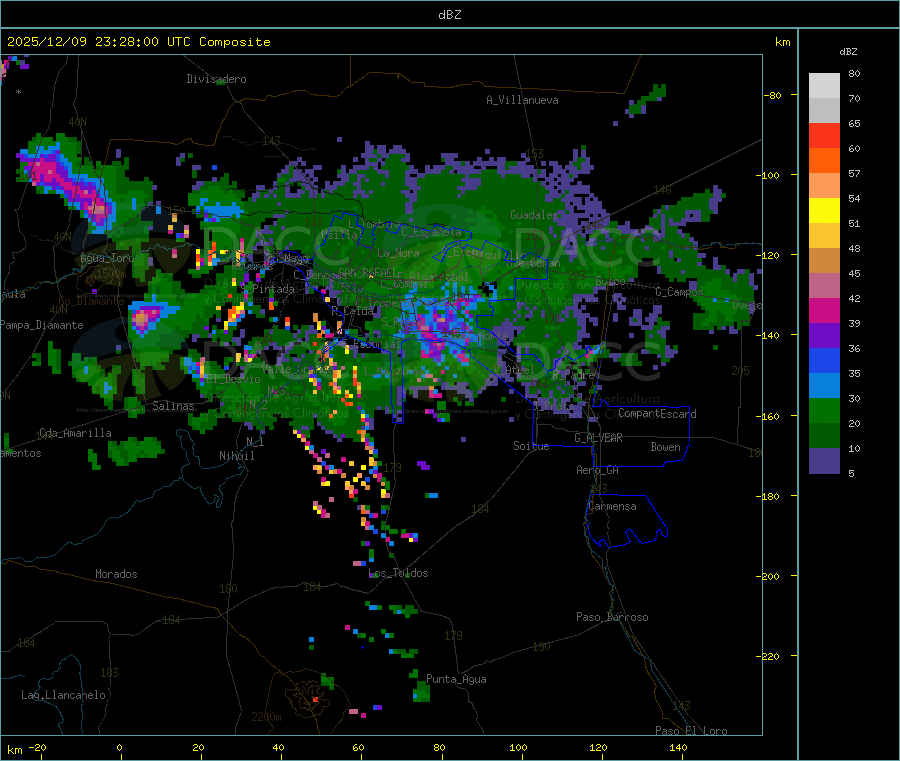Screen dimensions: 900x761
Task: Click the Lag.Llancanelo place label
Action: (63, 695)
